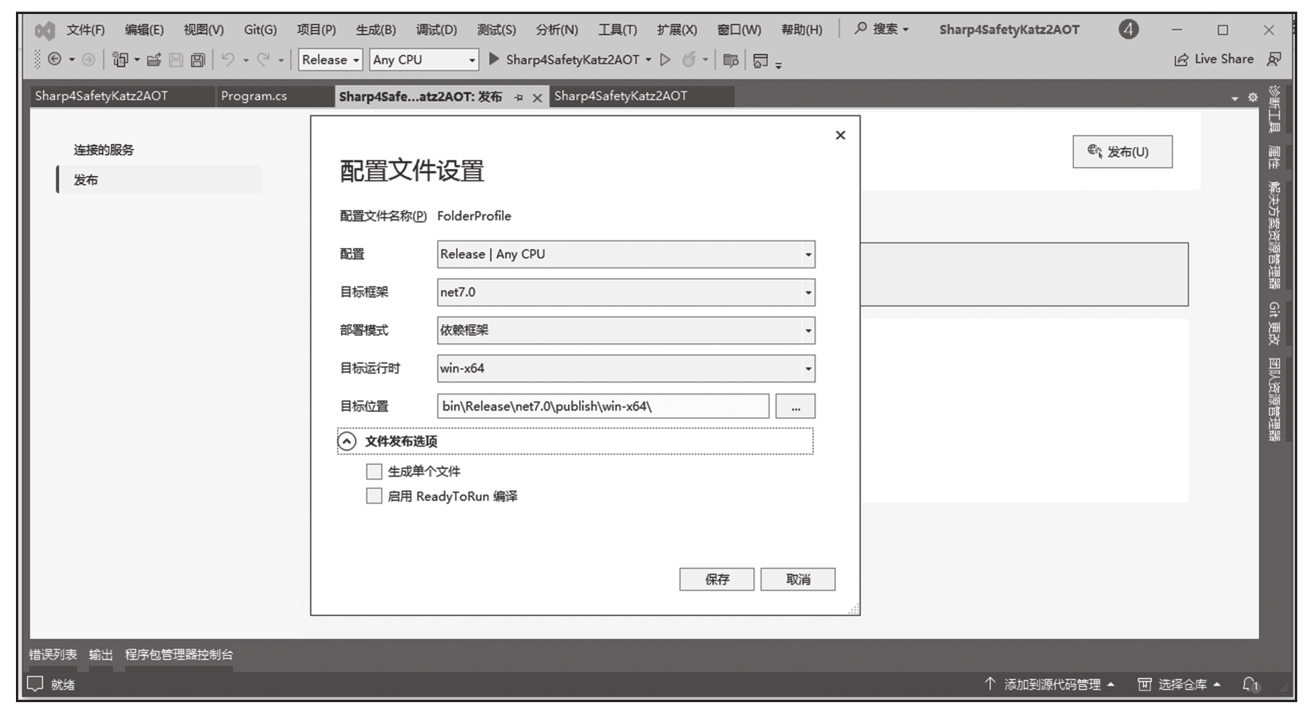Image resolution: width=1313 pixels, height=713 pixels.
Task: Open the 程序包管理器控制台 panel tab
Action: coord(179,655)
